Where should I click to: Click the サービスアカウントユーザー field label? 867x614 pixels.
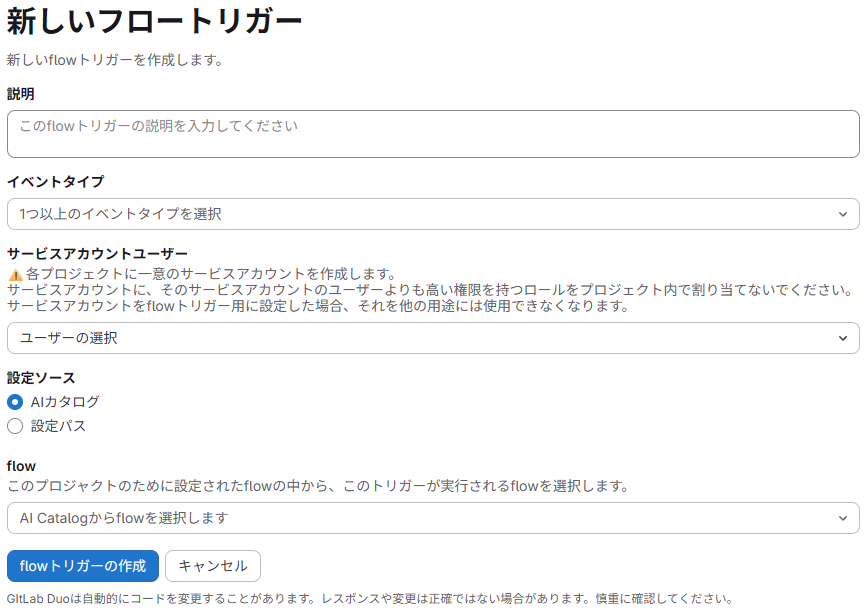click(97, 254)
